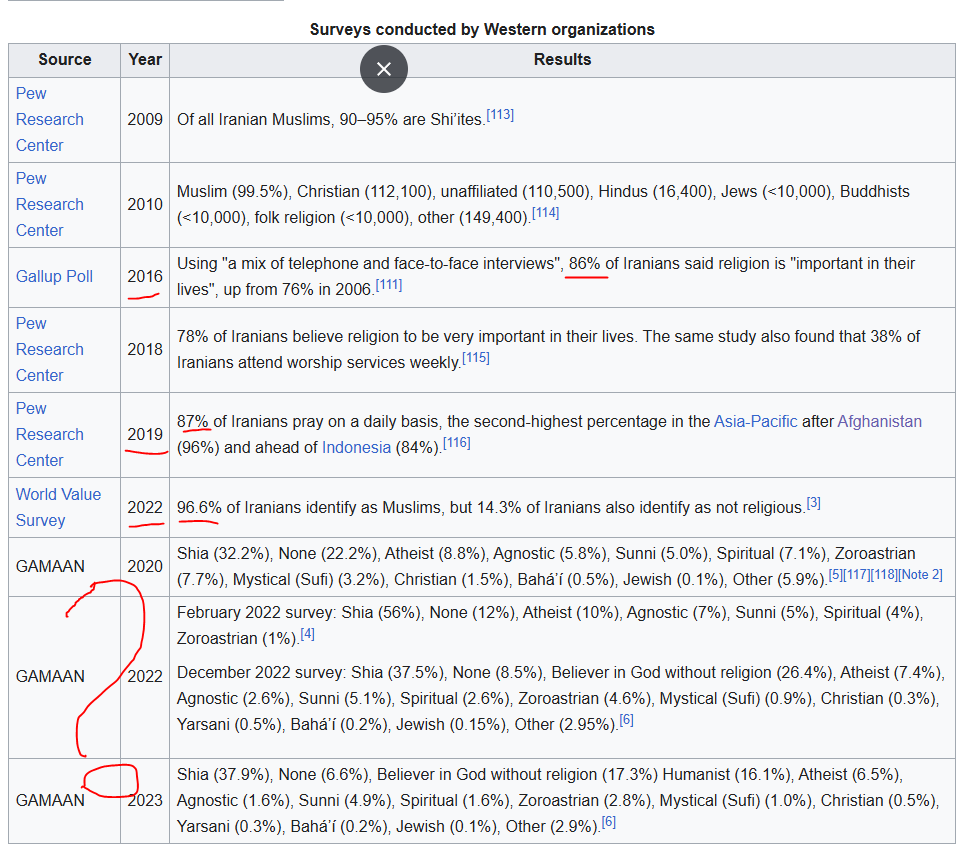Click the 2016 year cell
Screen dimensions: 966x853
point(145,277)
